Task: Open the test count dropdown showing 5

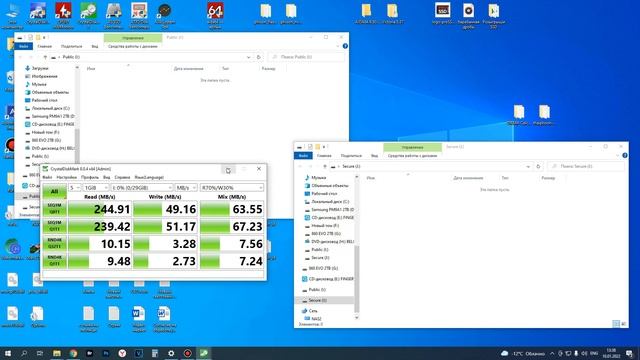Action: [x=74, y=188]
